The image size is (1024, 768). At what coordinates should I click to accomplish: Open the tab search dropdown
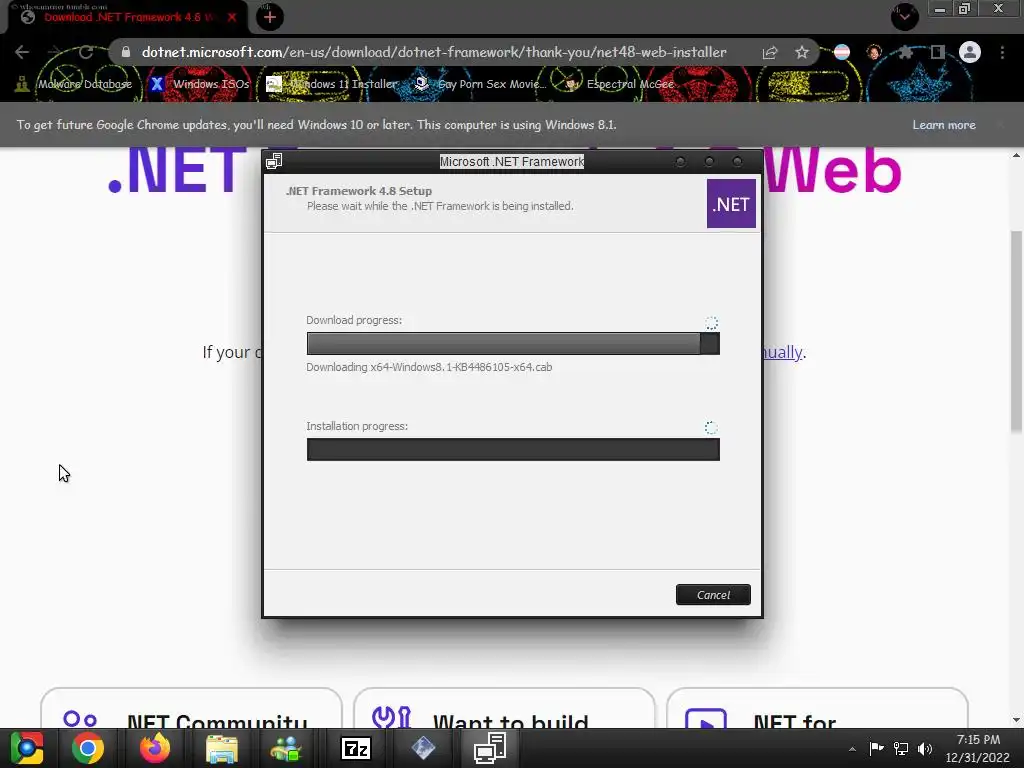point(905,17)
